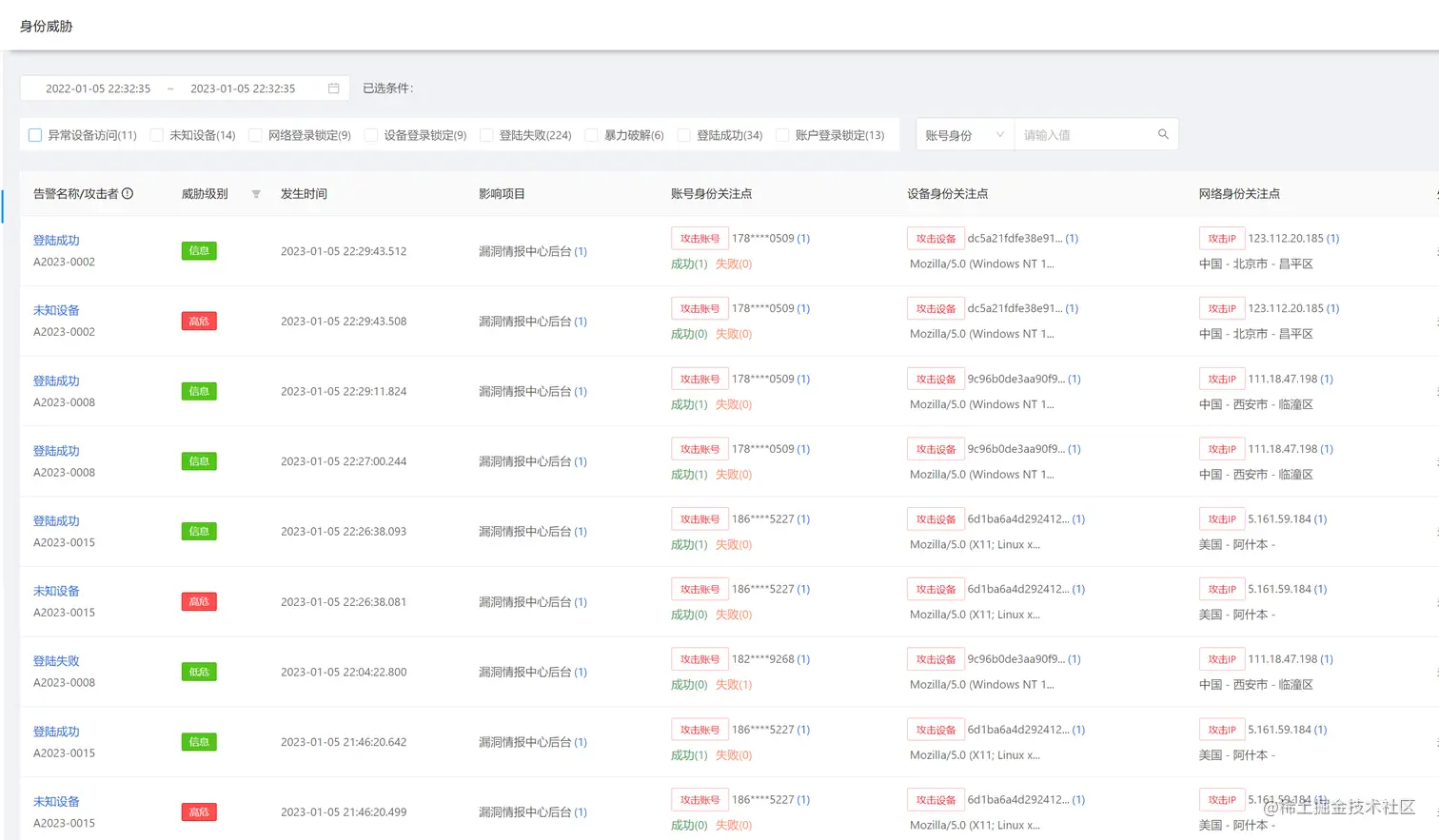Click the 攻击设备 tag in the 21:46:20.642 row

pos(936,730)
